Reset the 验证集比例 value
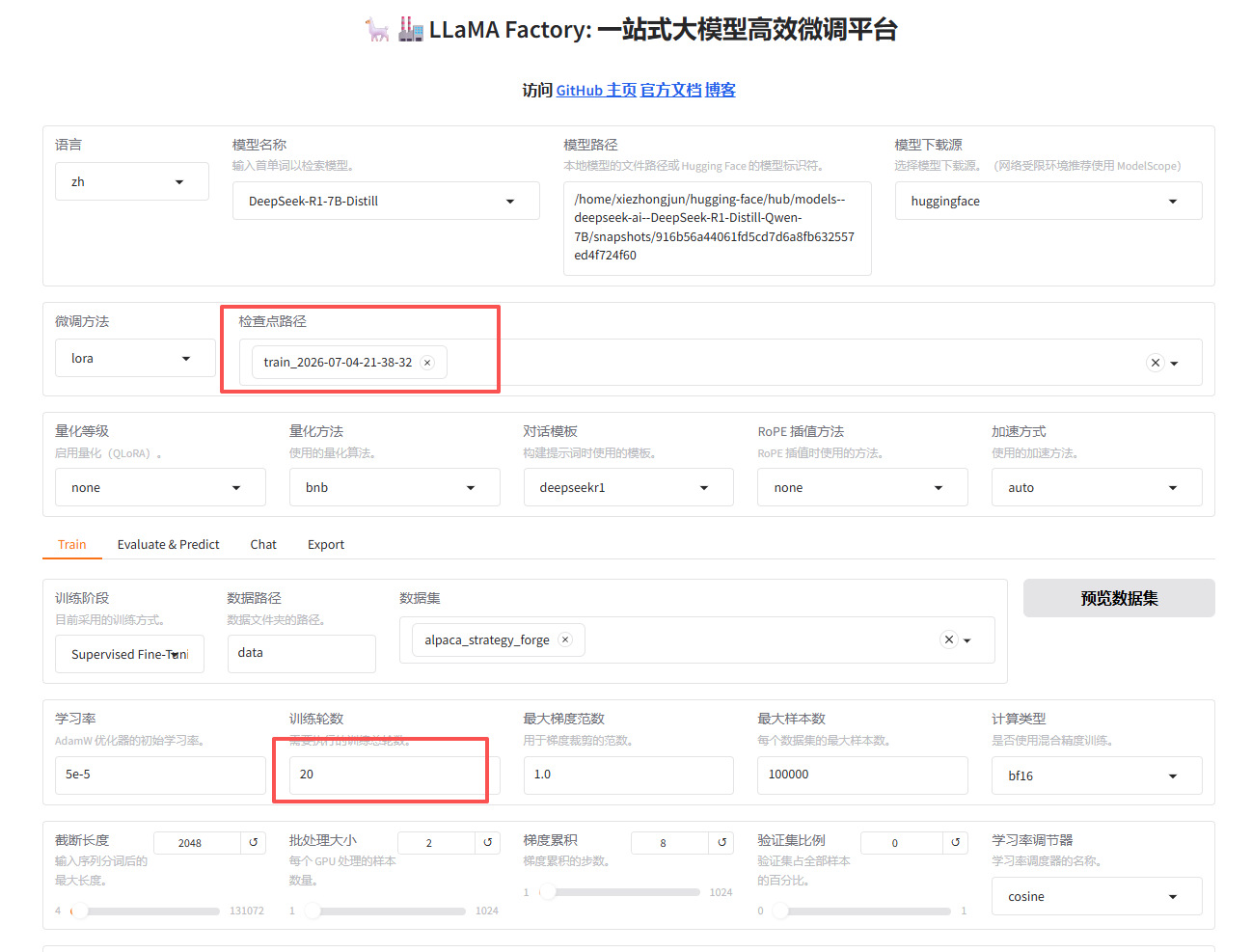The image size is (1252, 952). pos(956,842)
